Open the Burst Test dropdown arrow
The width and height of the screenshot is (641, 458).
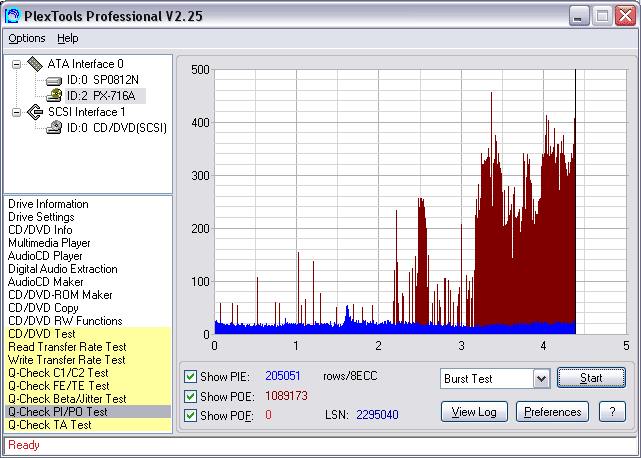tap(541, 379)
